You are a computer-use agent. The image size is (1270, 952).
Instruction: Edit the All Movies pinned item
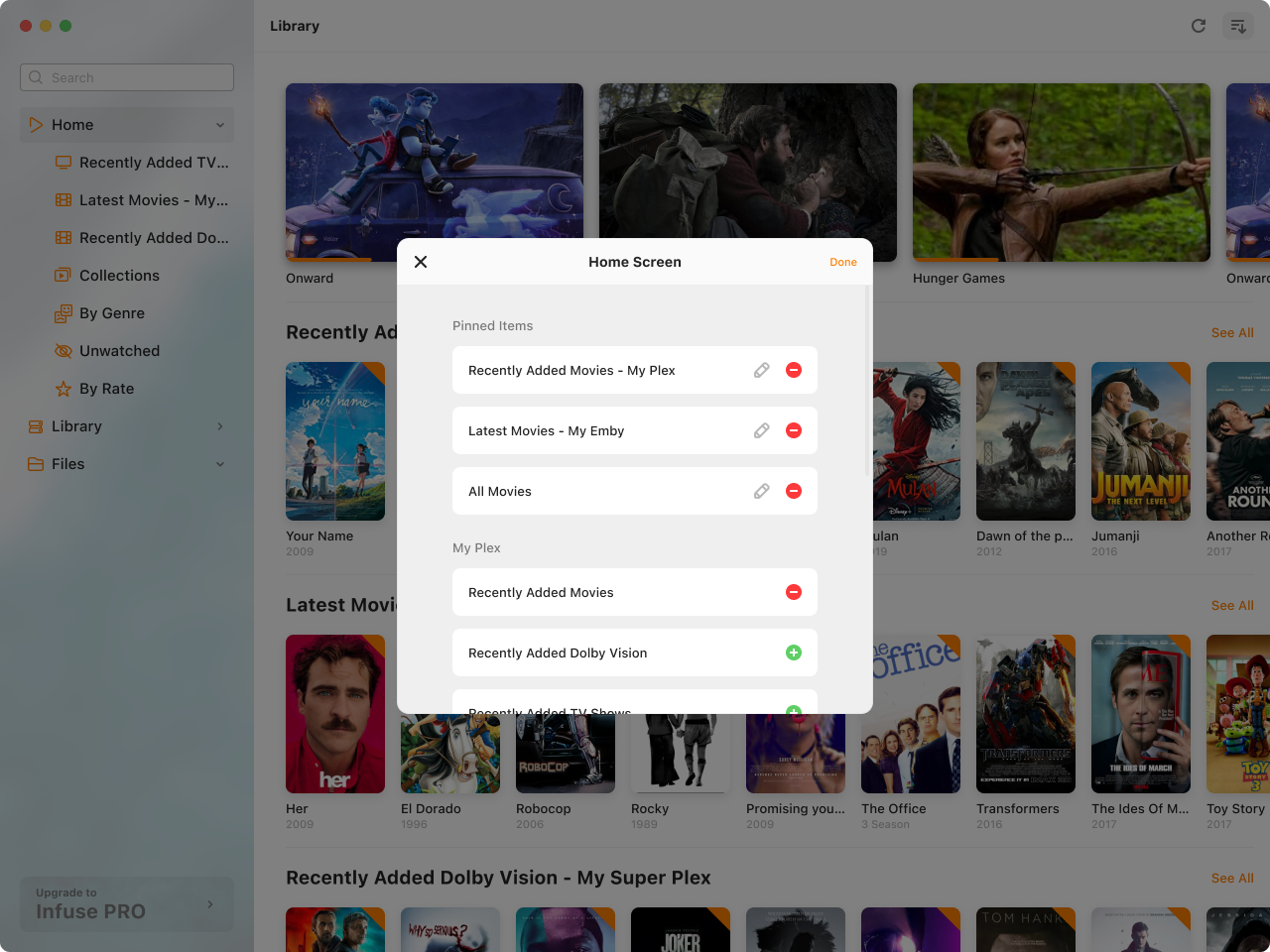pyautogui.click(x=762, y=491)
